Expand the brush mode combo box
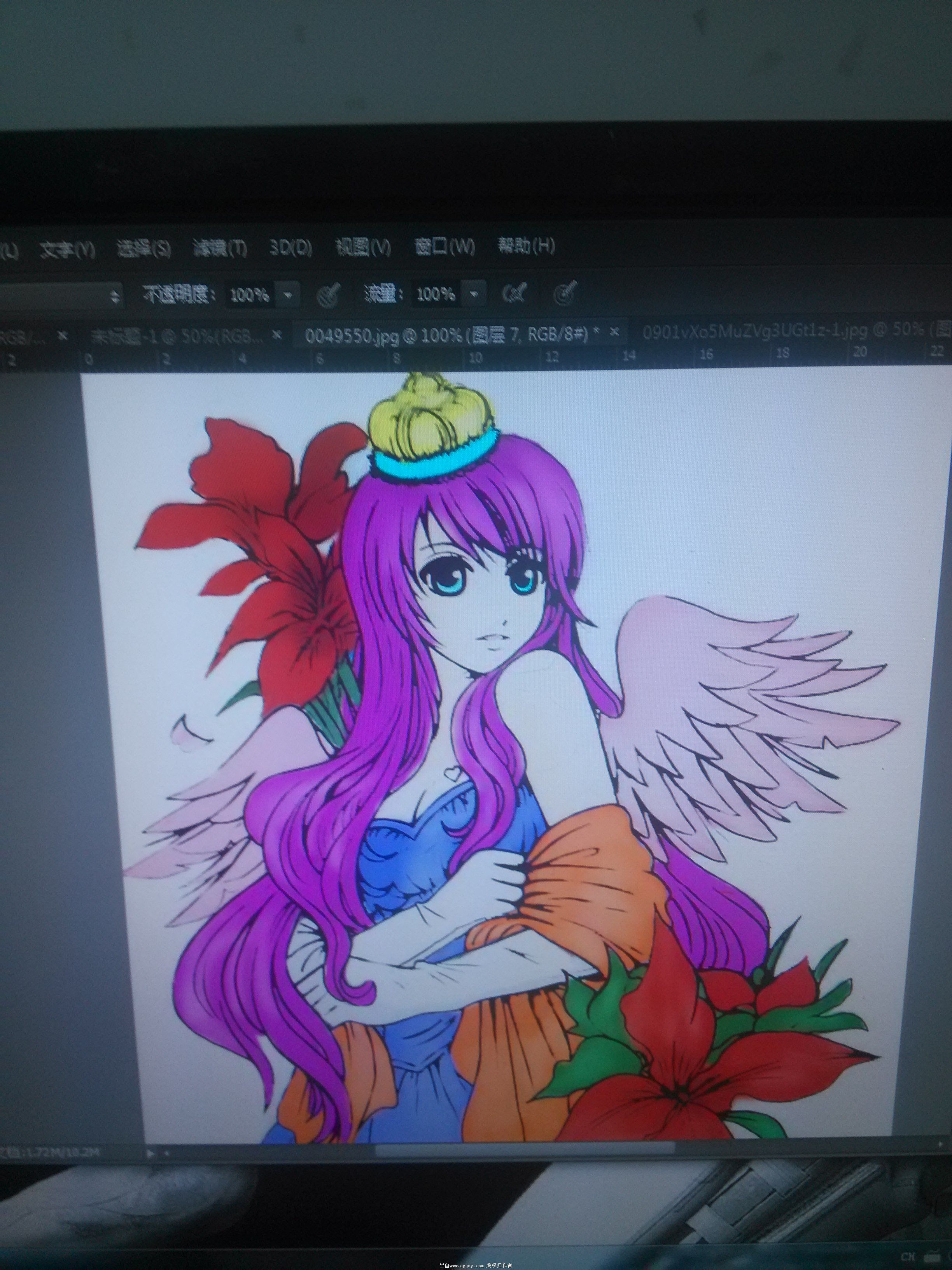Image resolution: width=952 pixels, height=1270 pixels. pos(115,297)
